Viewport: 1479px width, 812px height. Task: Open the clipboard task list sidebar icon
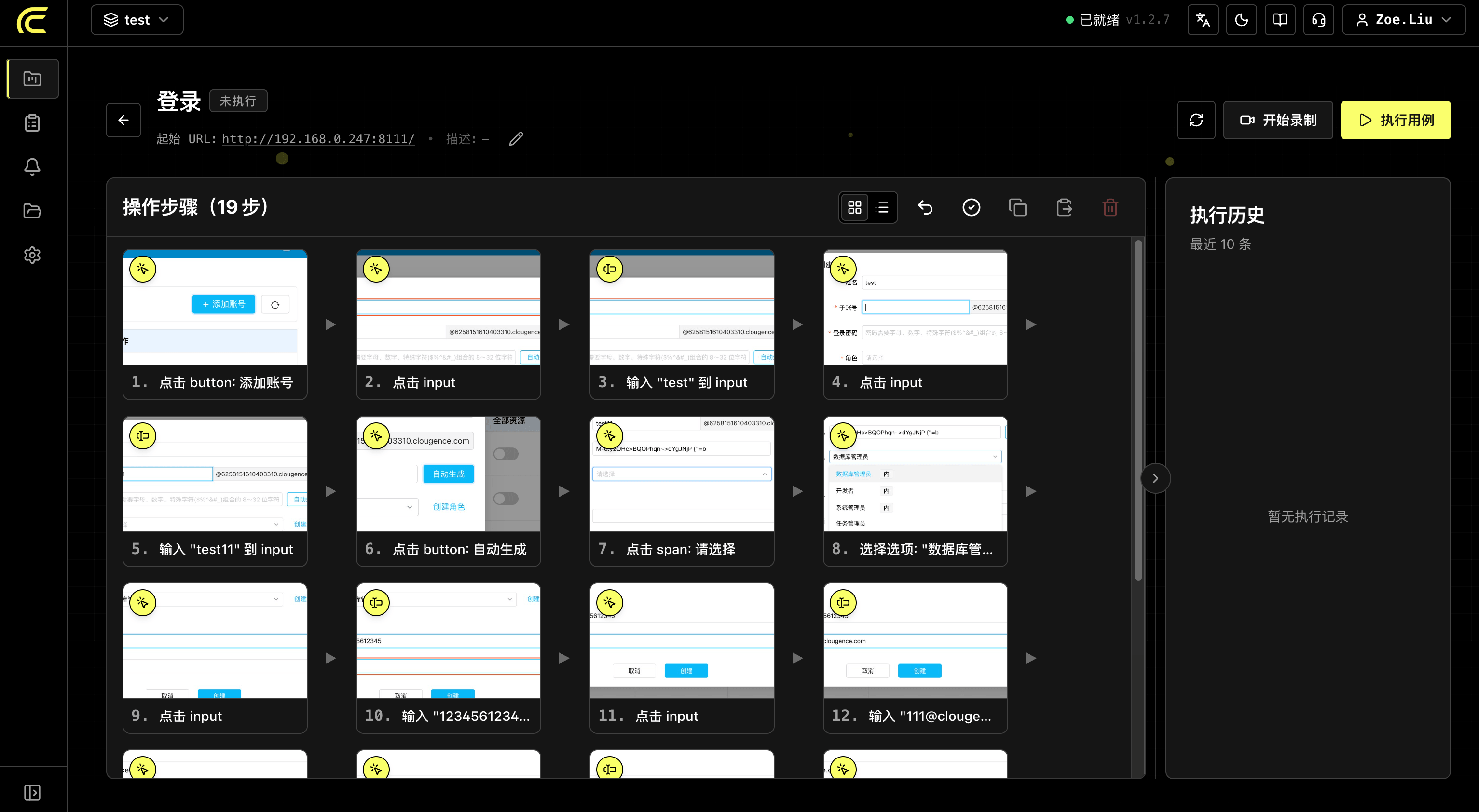point(32,123)
